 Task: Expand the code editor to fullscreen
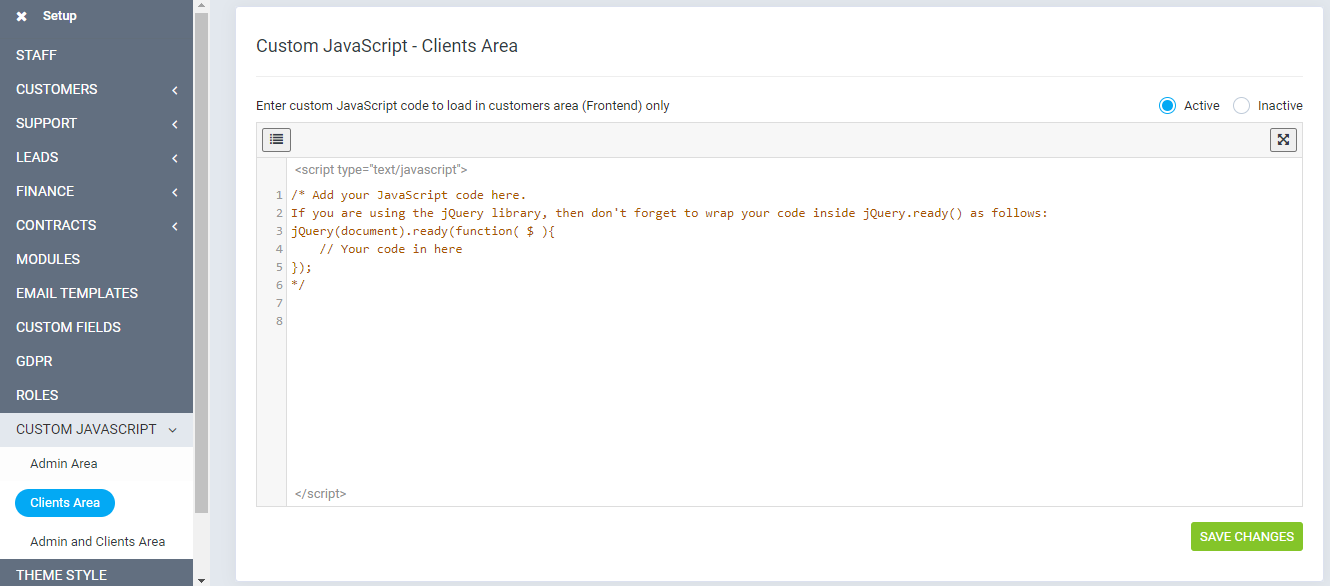click(1283, 139)
